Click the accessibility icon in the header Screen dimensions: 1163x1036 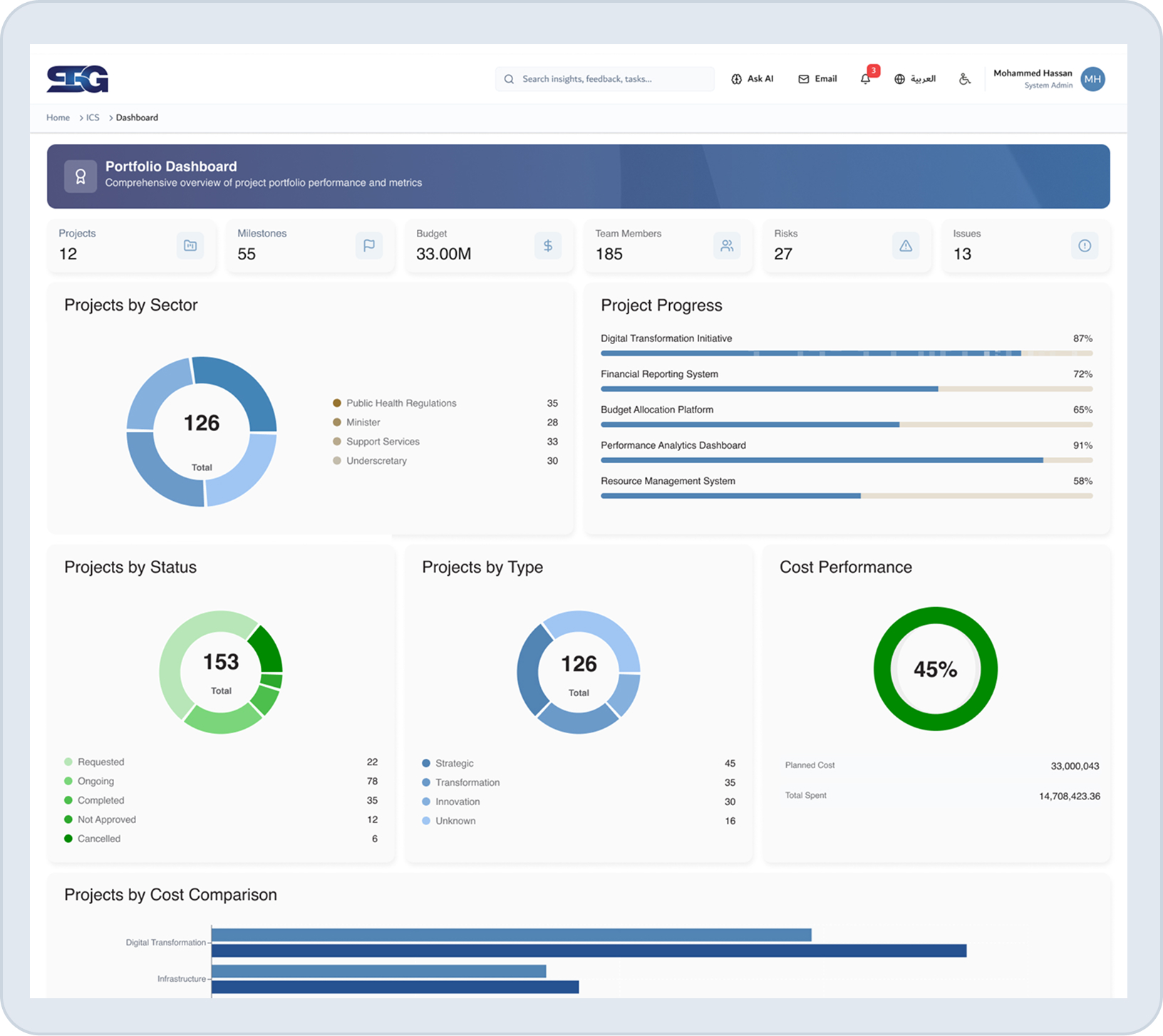(x=964, y=80)
